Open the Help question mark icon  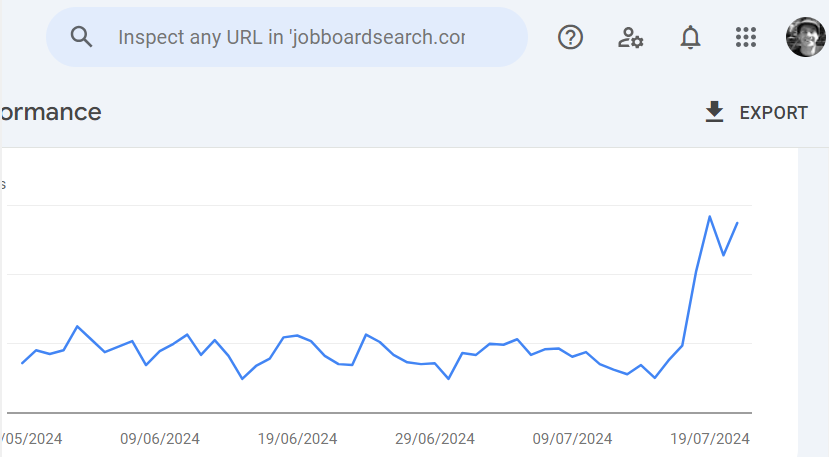pos(570,37)
